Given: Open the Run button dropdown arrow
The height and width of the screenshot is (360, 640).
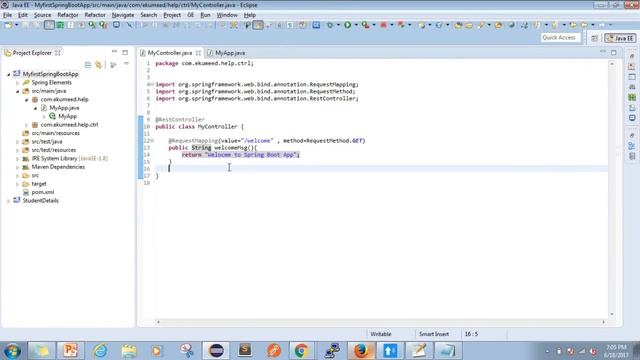Looking at the screenshot, I should pos(356,25).
